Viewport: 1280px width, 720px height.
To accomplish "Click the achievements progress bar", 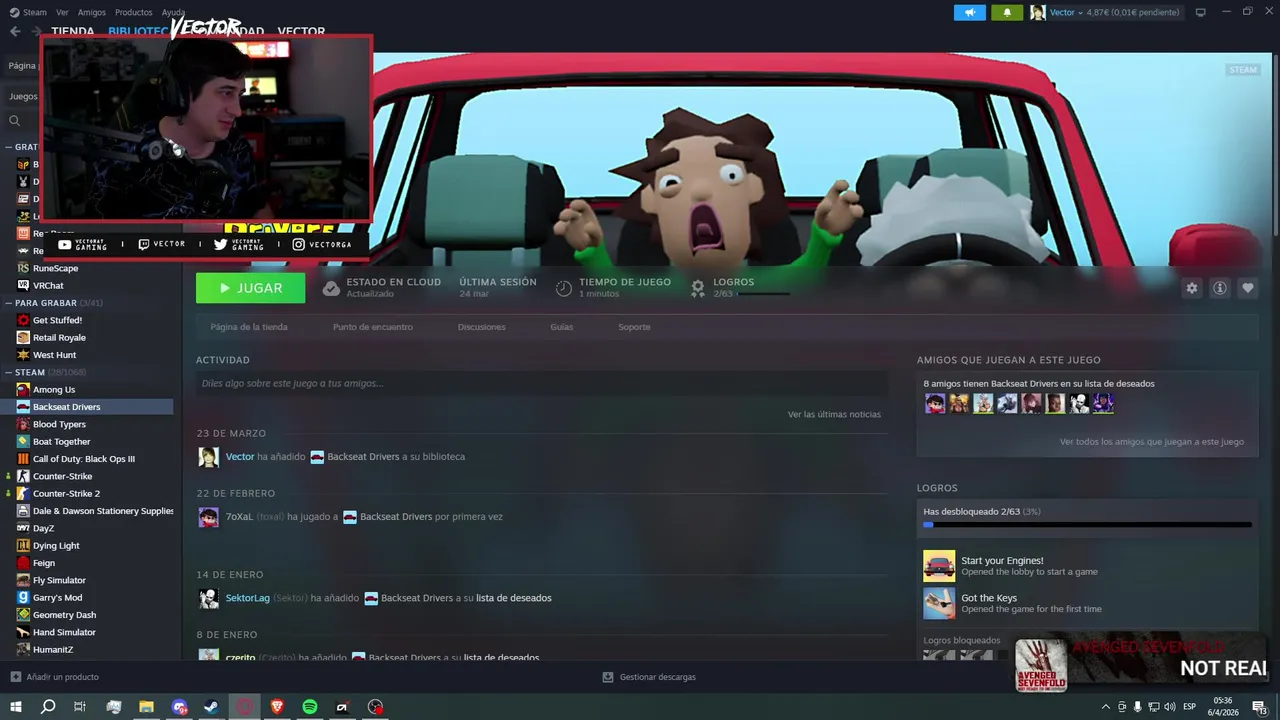I will [x=1087, y=524].
